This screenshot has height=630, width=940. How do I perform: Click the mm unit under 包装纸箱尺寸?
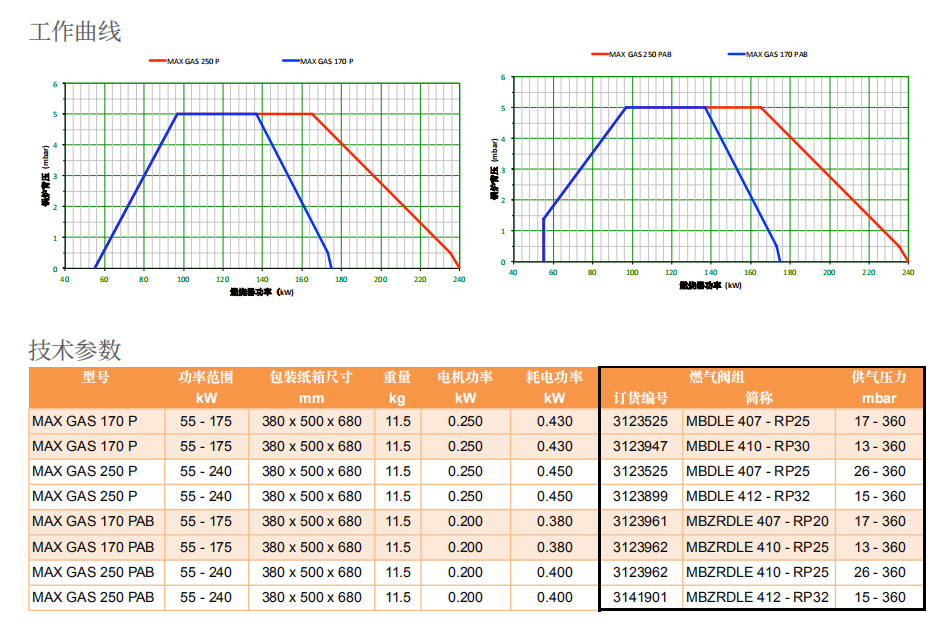click(311, 399)
